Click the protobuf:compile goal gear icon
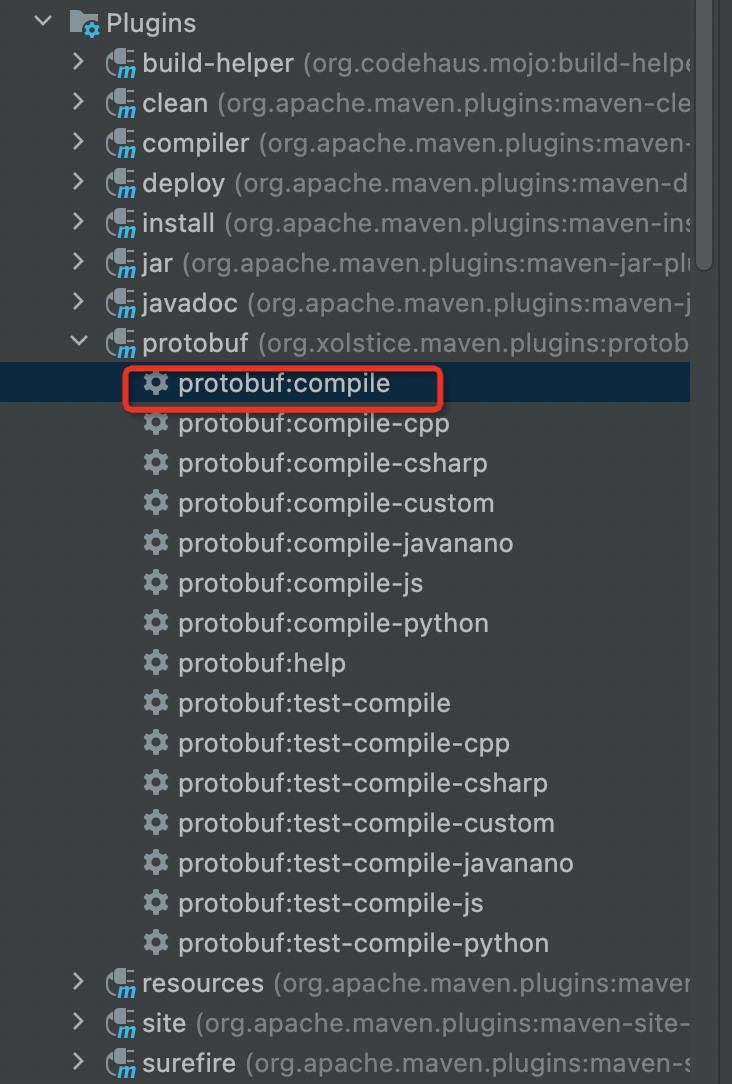This screenshot has width=732, height=1084. [x=156, y=383]
